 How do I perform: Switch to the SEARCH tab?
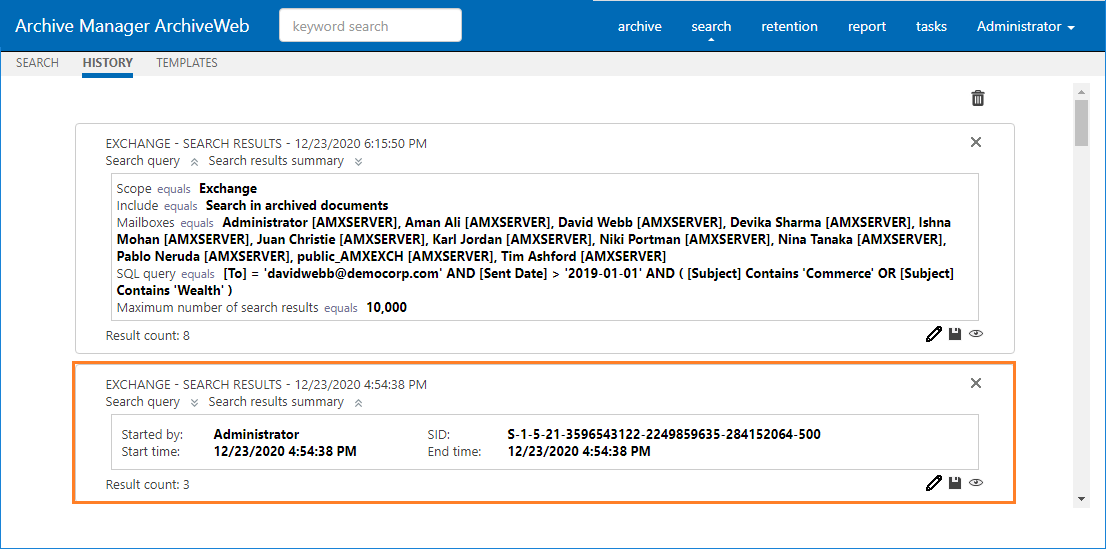[37, 63]
